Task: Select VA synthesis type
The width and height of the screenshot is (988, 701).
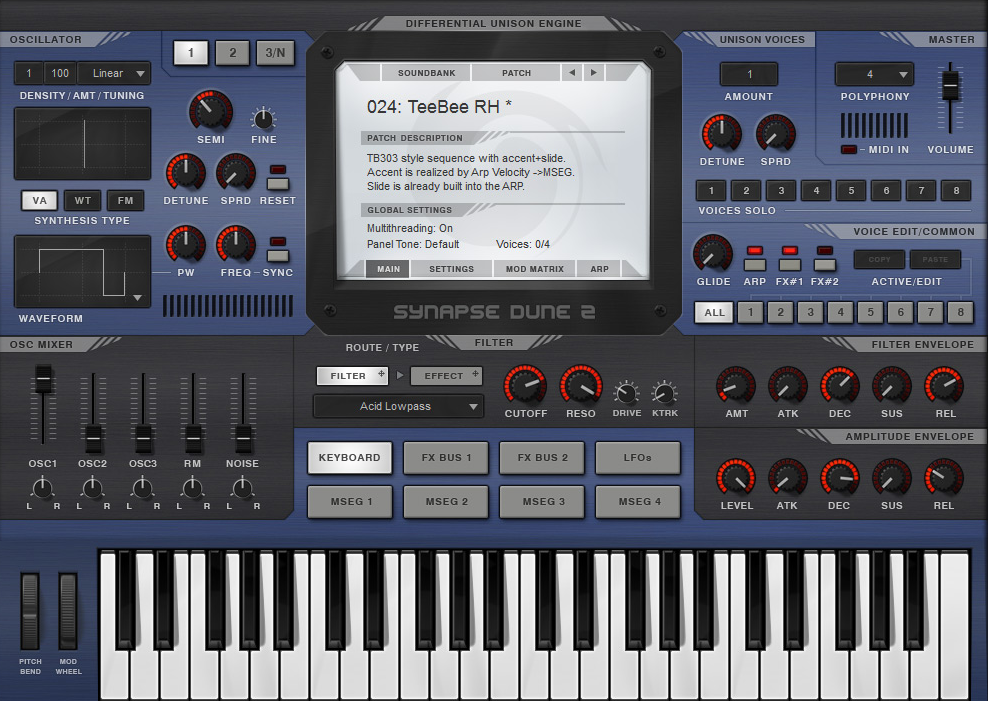Action: coord(40,200)
